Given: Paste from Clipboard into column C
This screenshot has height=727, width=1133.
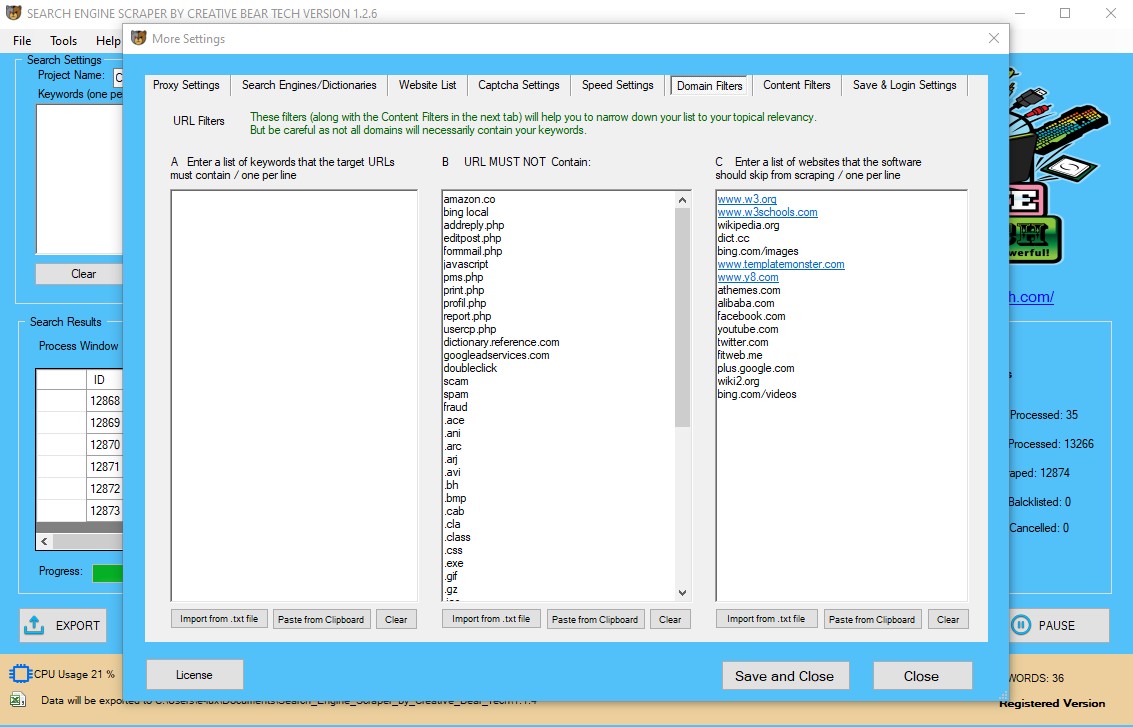Looking at the screenshot, I should point(872,619).
